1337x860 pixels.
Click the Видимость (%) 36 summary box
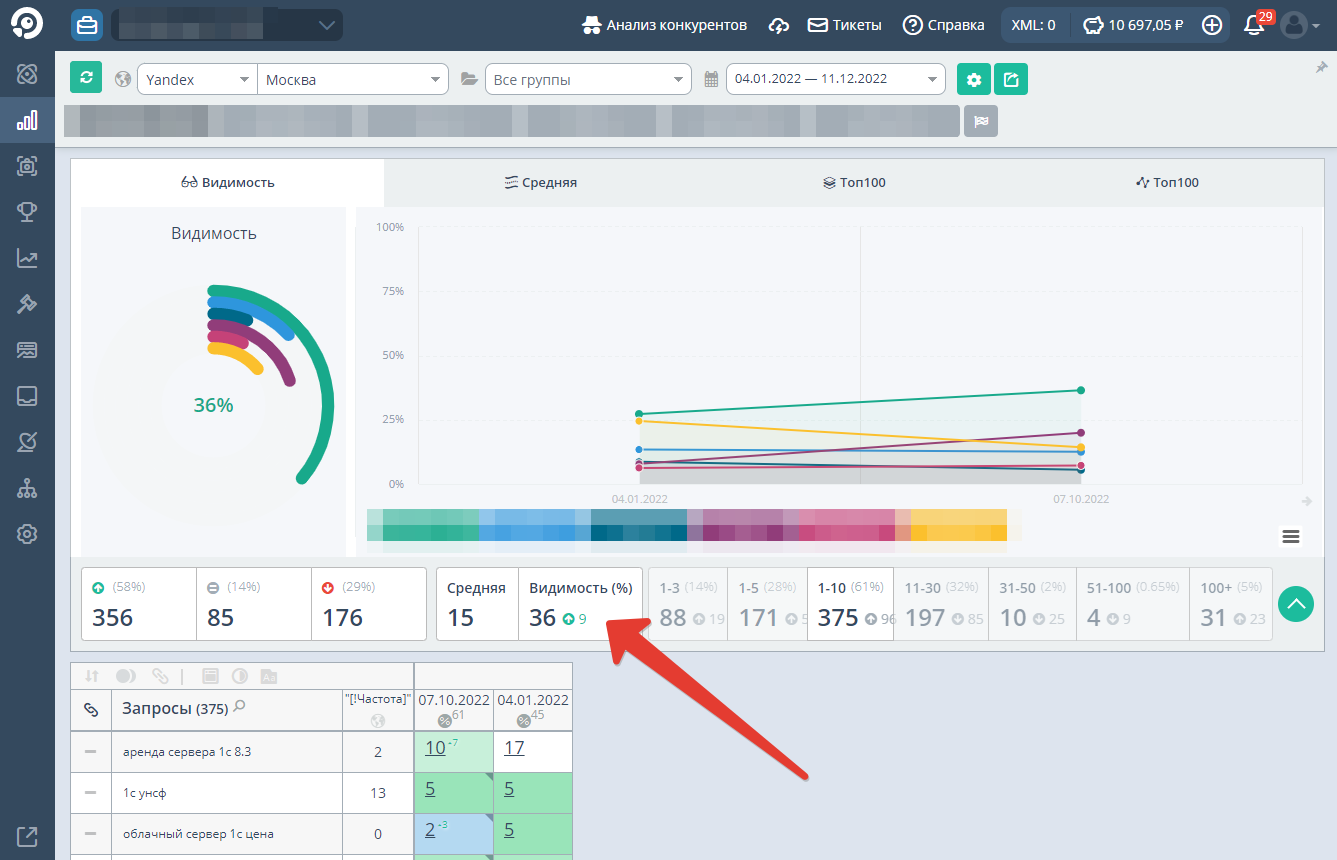coord(580,604)
